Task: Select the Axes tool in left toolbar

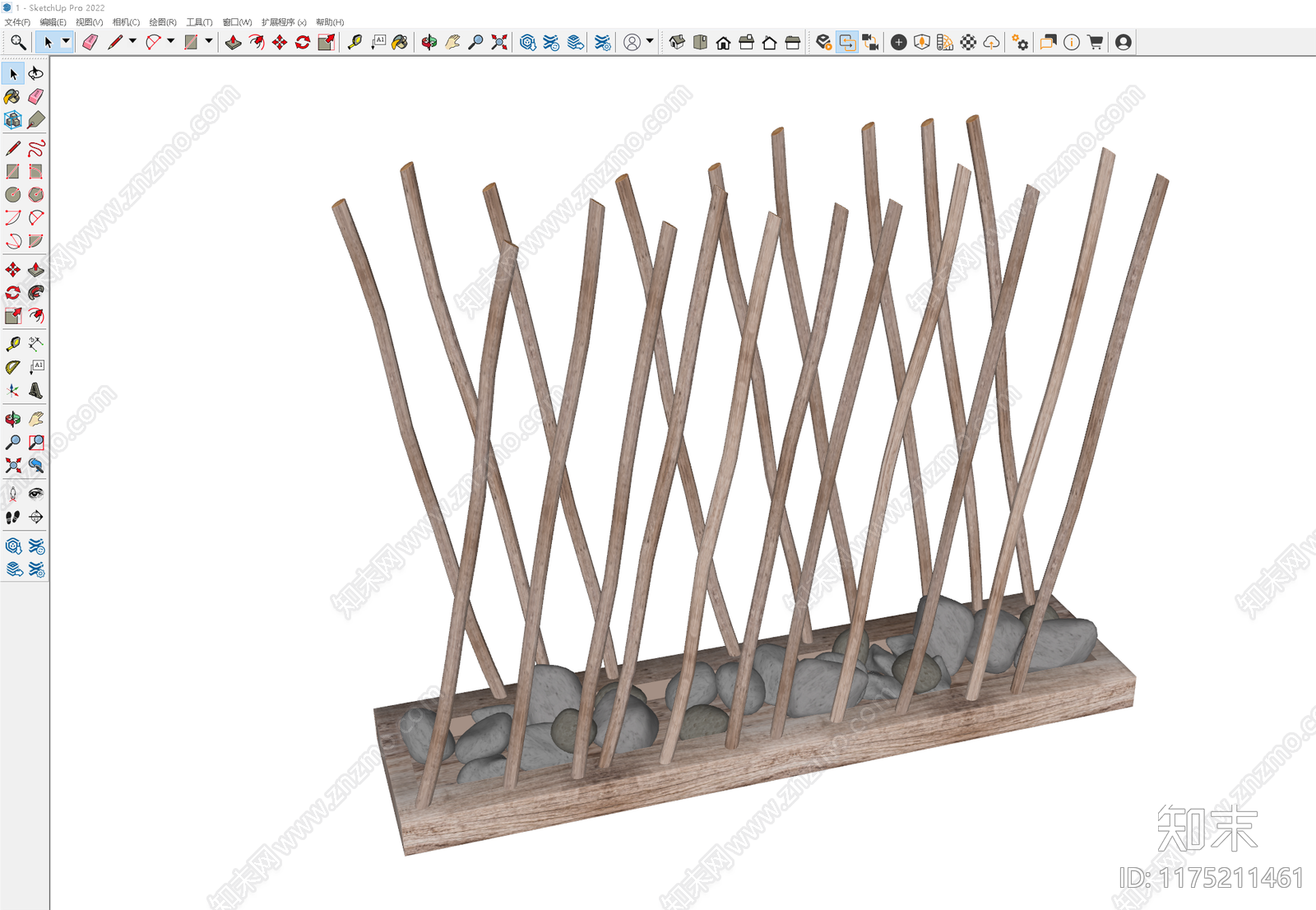Action: point(13,391)
